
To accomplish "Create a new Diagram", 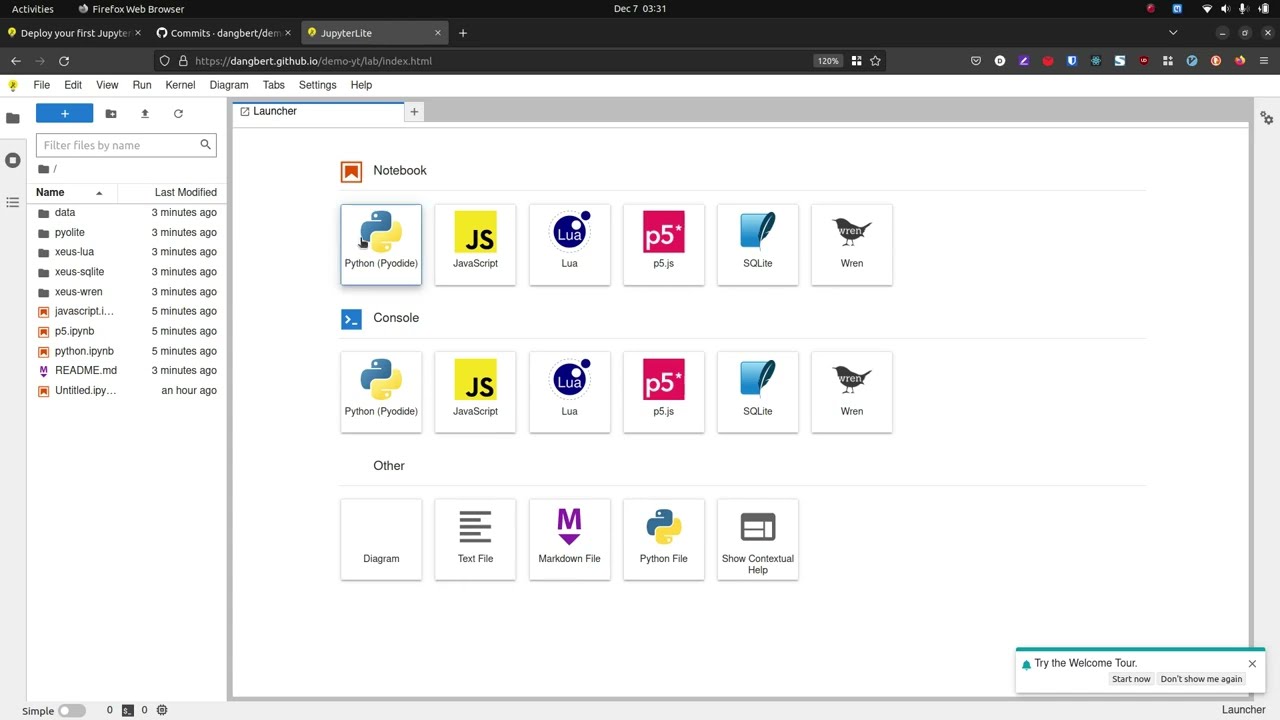I will [x=381, y=540].
